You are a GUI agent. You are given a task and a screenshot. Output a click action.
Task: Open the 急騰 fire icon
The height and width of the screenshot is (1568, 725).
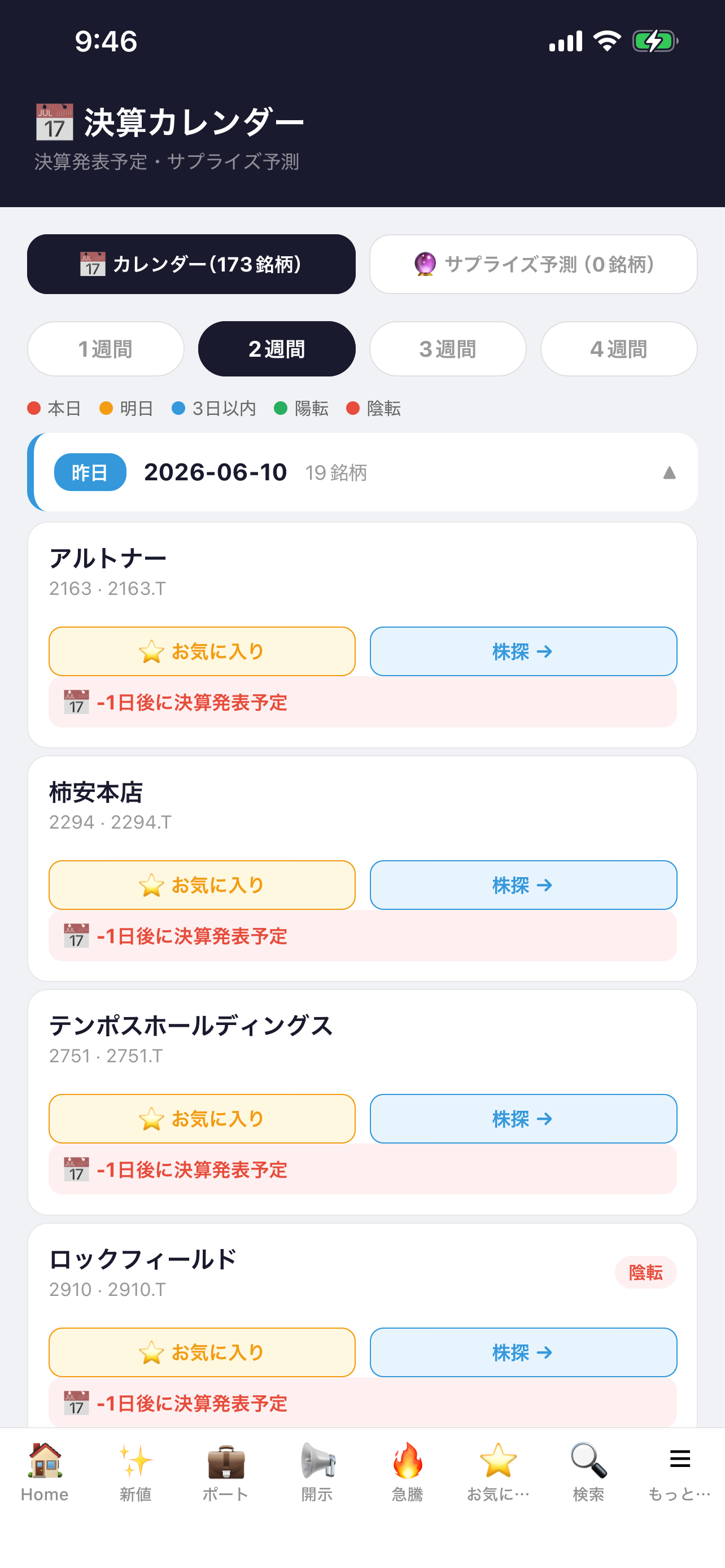pyautogui.click(x=407, y=1461)
